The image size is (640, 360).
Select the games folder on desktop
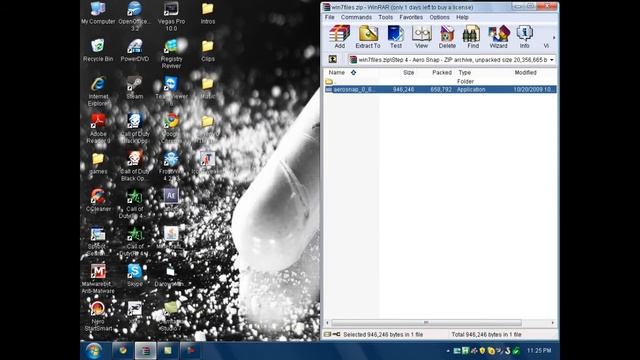tap(98, 163)
